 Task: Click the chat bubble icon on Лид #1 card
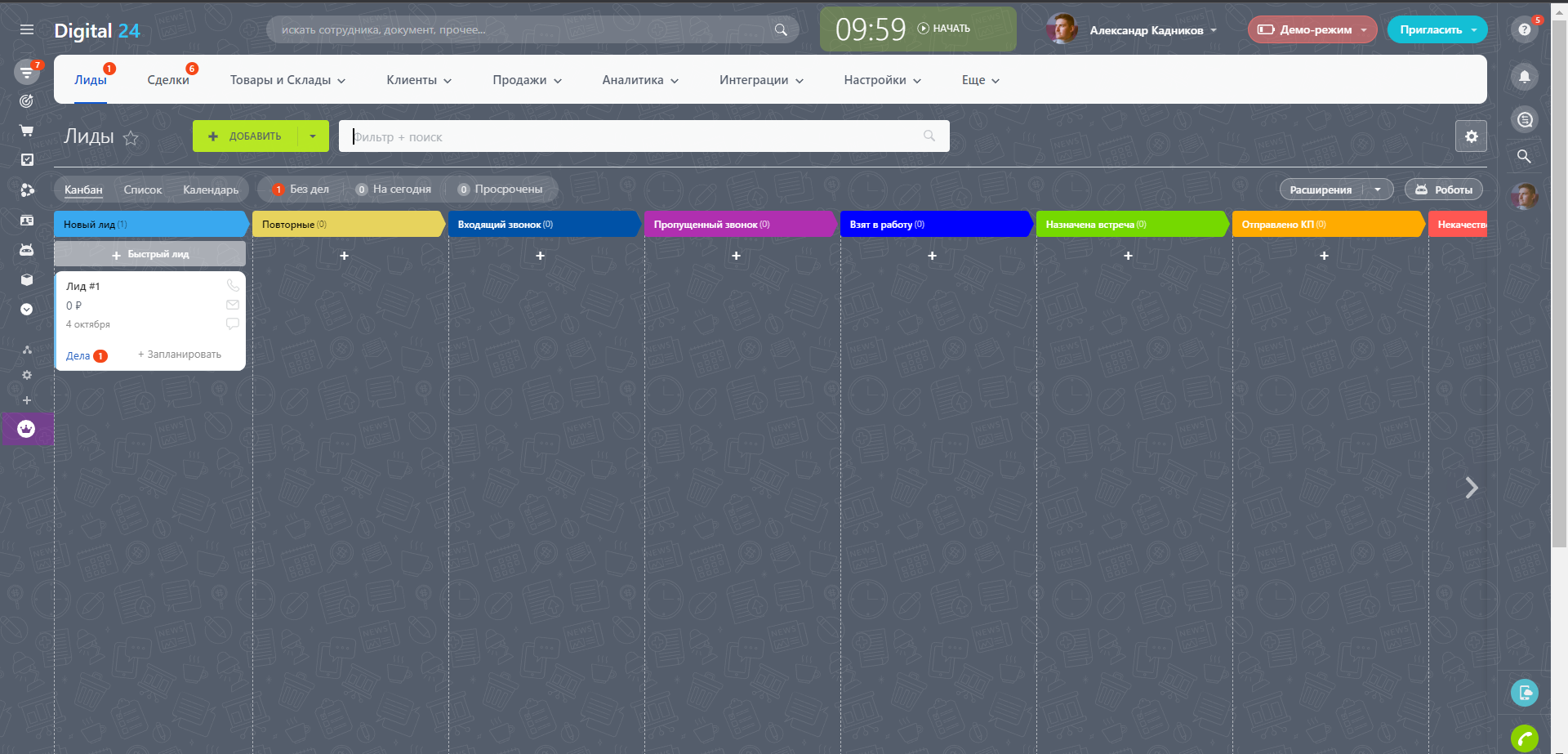pyautogui.click(x=233, y=324)
